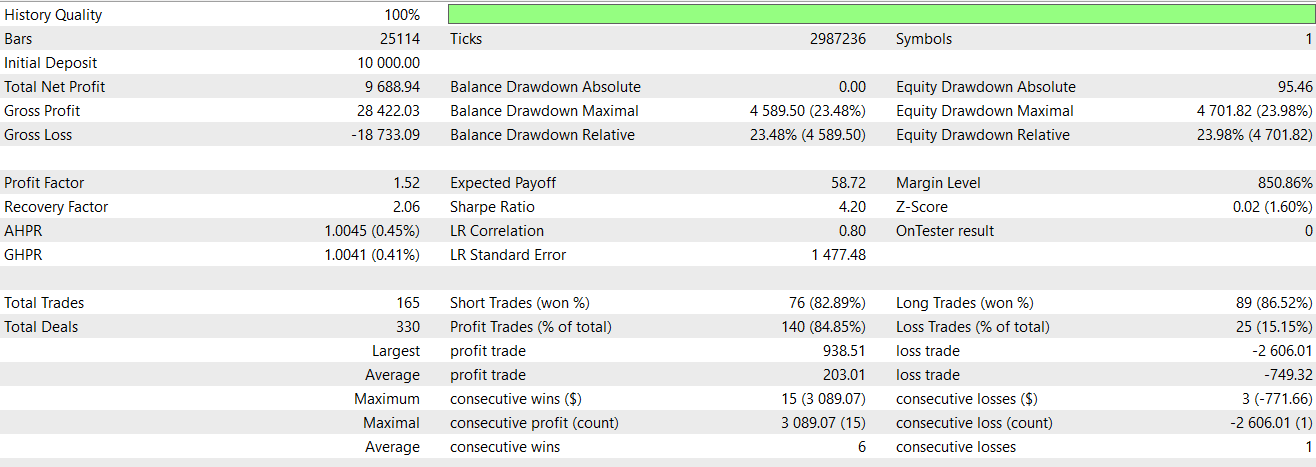The image size is (1316, 467).
Task: Click the Sharpe Ratio label
Action: pyautogui.click(x=492, y=207)
